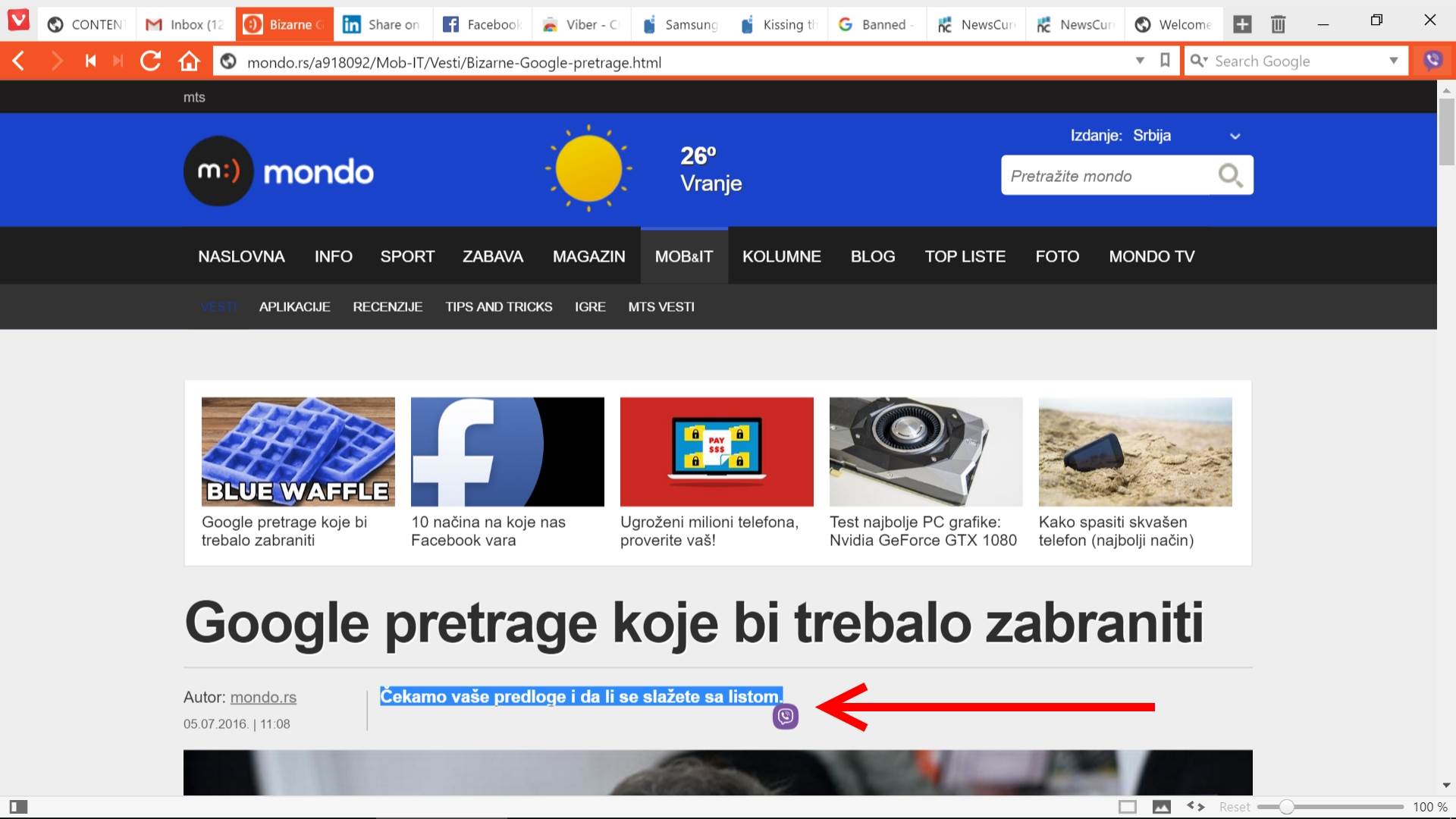Switch to the Inbox Gmail tab
1456x819 pixels.
(x=186, y=24)
